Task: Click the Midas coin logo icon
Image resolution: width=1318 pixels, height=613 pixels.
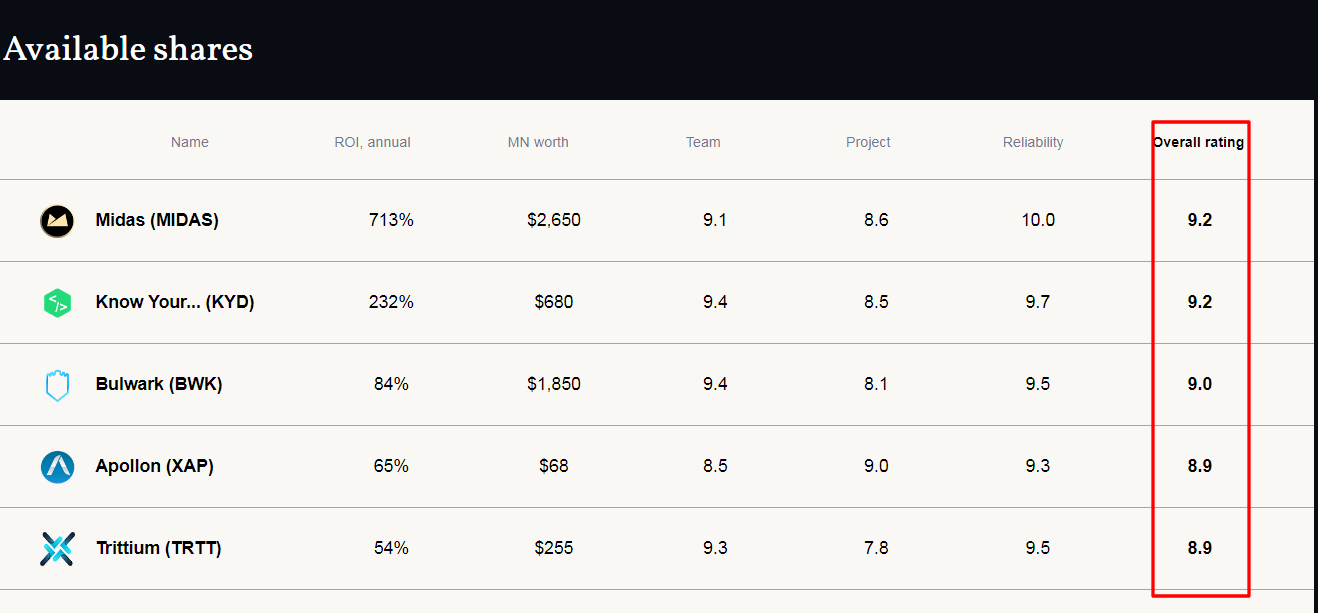Action: tap(57, 221)
